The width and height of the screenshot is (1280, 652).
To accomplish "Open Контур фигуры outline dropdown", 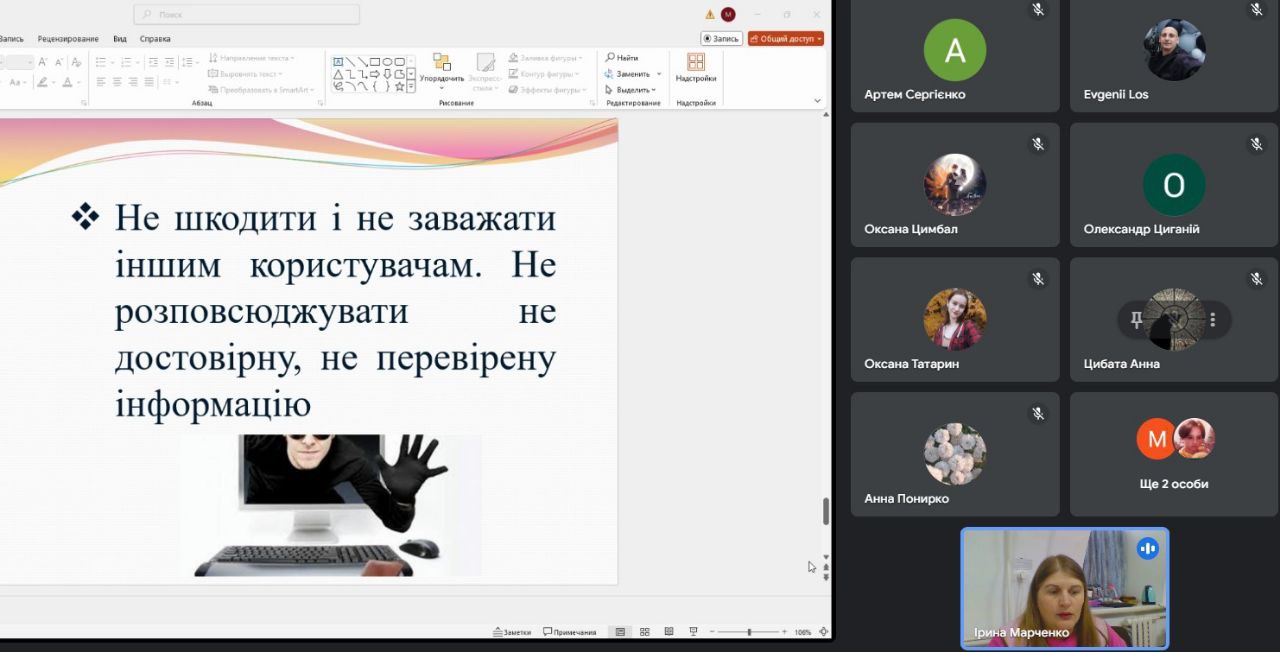I will (x=545, y=74).
